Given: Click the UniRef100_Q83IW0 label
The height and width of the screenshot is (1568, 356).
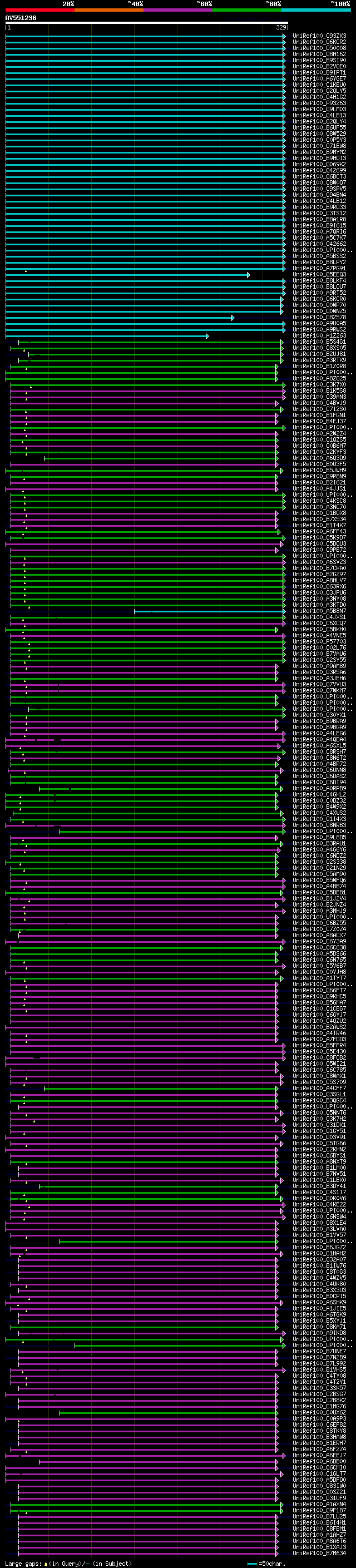Looking at the screenshot, I should 319,1486.
